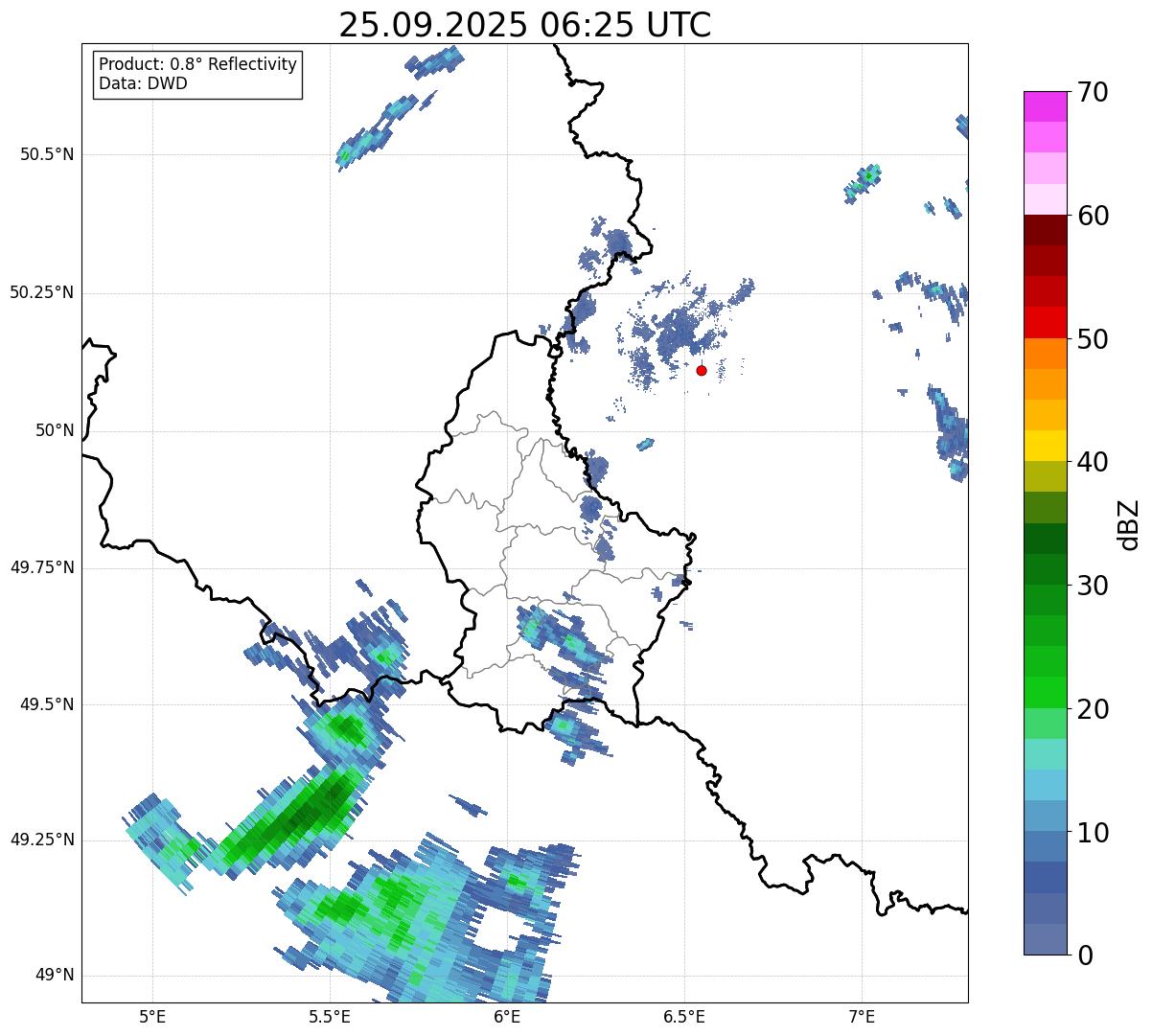Click the red radar site marker dot
The image size is (1152, 1036).
(702, 370)
